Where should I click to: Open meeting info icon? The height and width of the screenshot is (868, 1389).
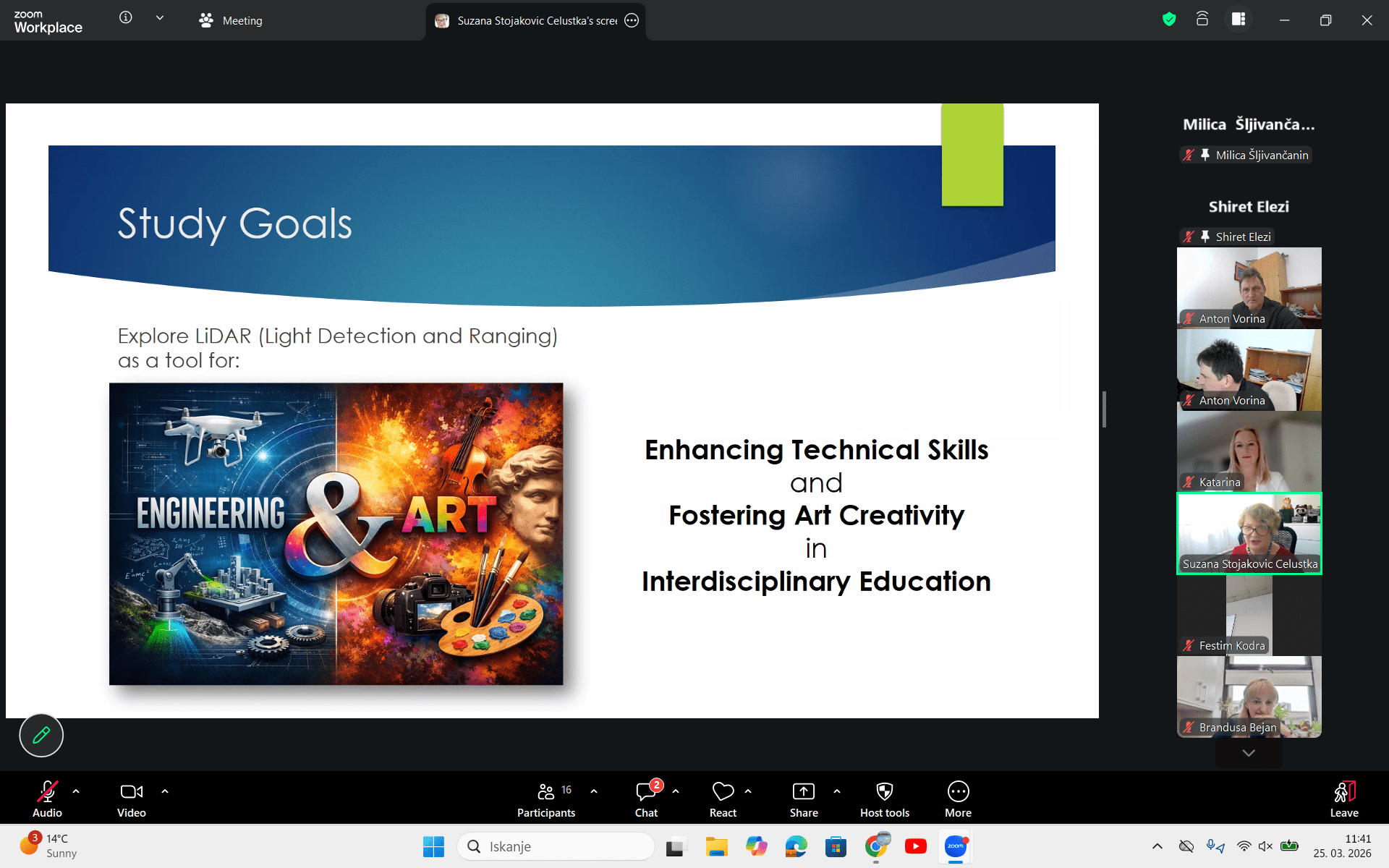coord(126,17)
